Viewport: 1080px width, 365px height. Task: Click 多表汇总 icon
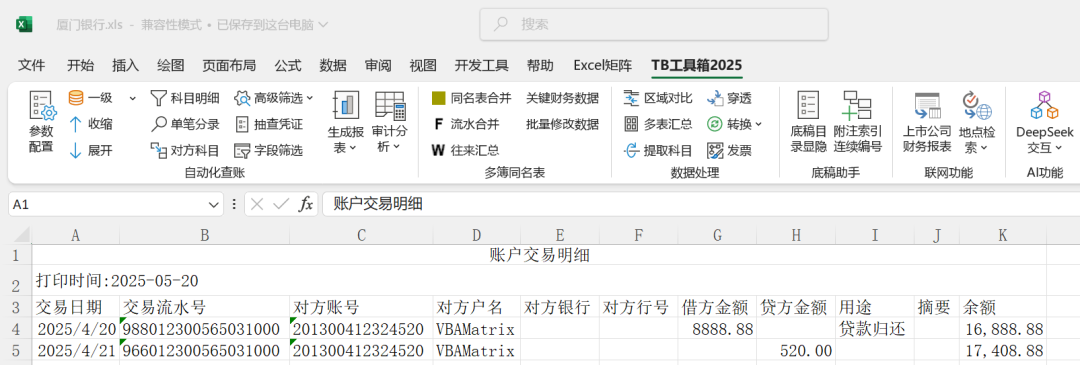point(631,124)
